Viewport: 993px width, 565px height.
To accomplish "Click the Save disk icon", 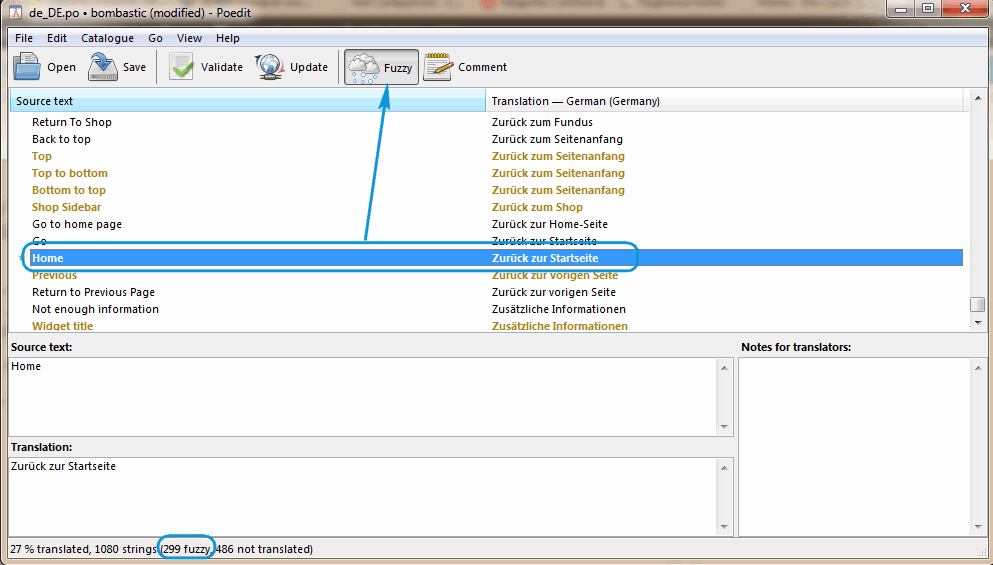I will tap(103, 67).
